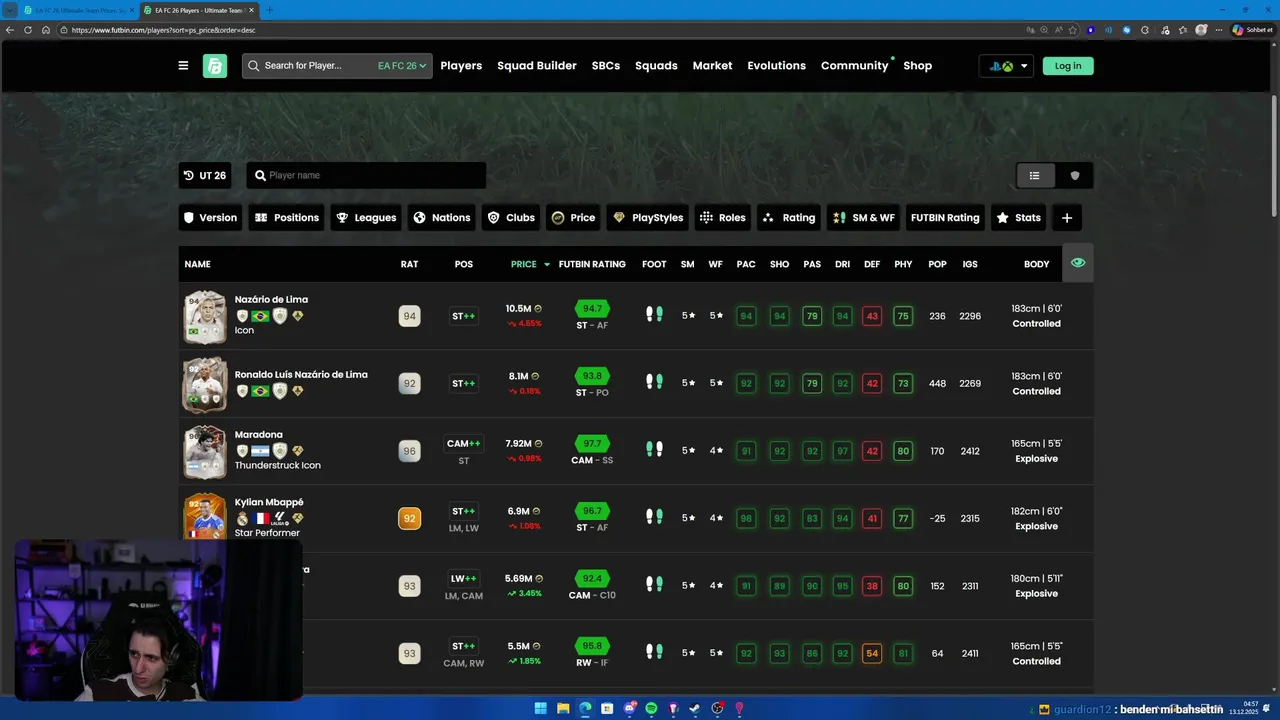
Task: Open the PlayStation/Xbox platform selector
Action: click(x=1007, y=66)
